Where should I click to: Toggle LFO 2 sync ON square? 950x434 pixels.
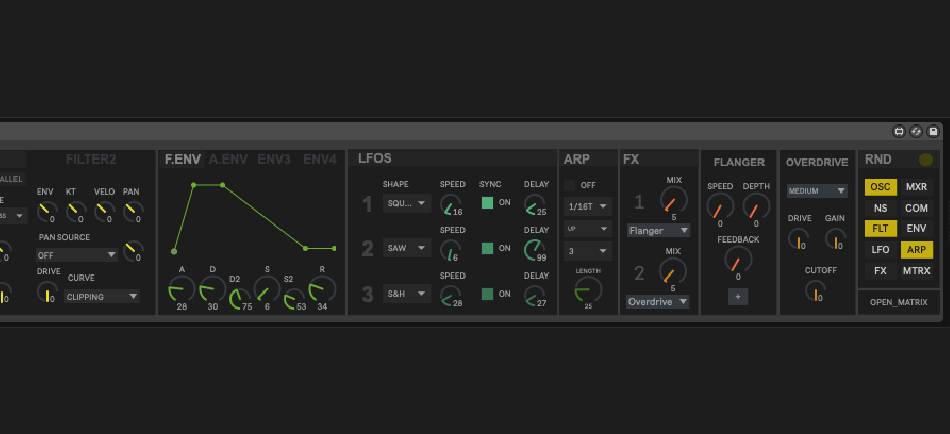[x=487, y=248]
